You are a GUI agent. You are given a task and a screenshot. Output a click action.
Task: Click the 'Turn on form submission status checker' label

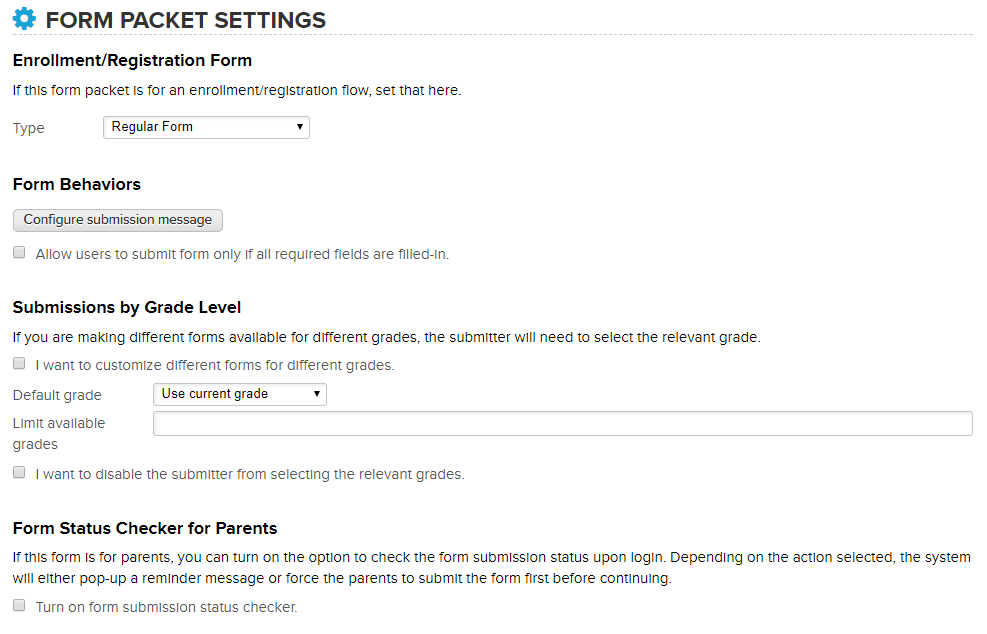point(166,607)
